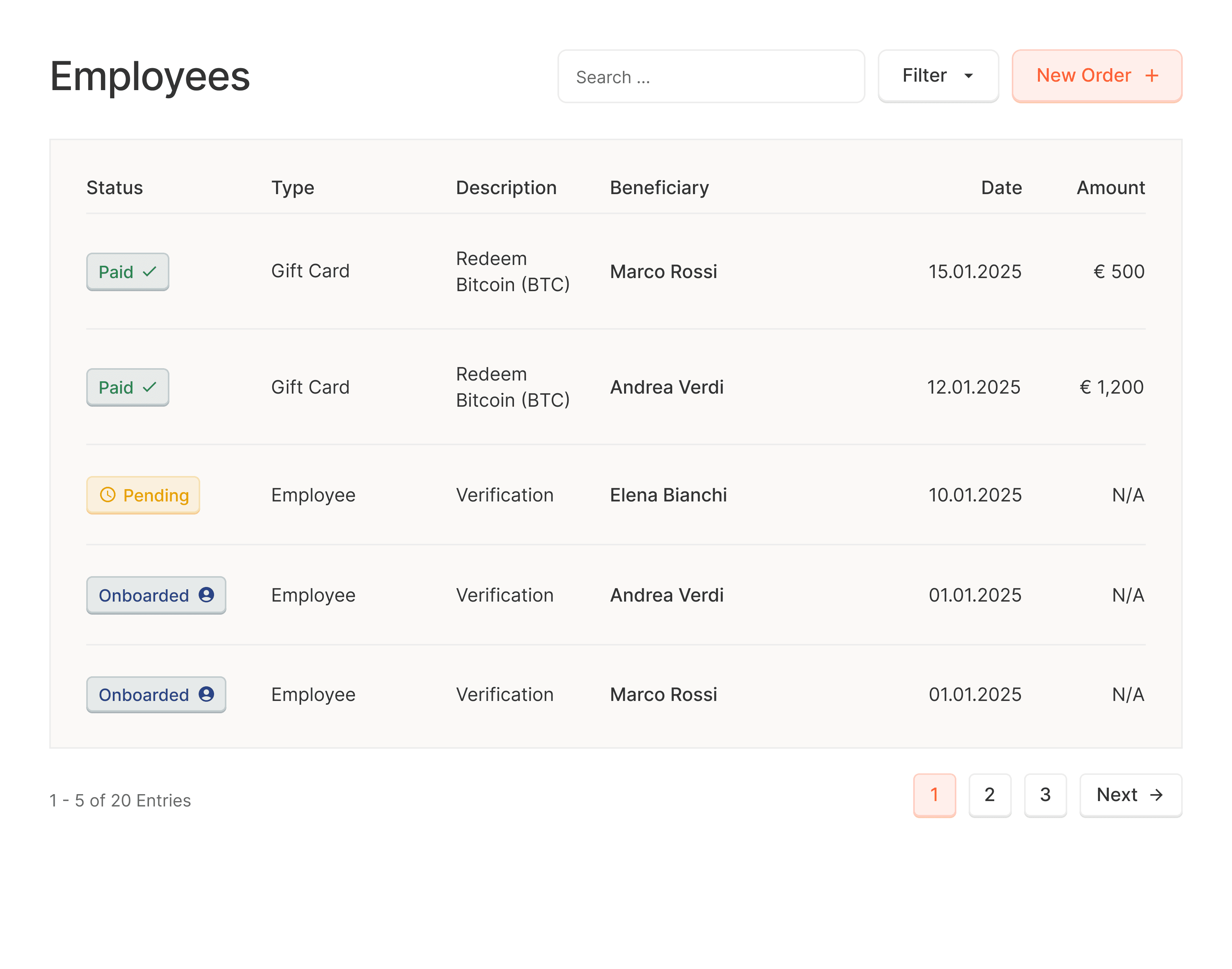Go to page 3
Image resolution: width=1232 pixels, height=969 pixels.
tap(1045, 795)
